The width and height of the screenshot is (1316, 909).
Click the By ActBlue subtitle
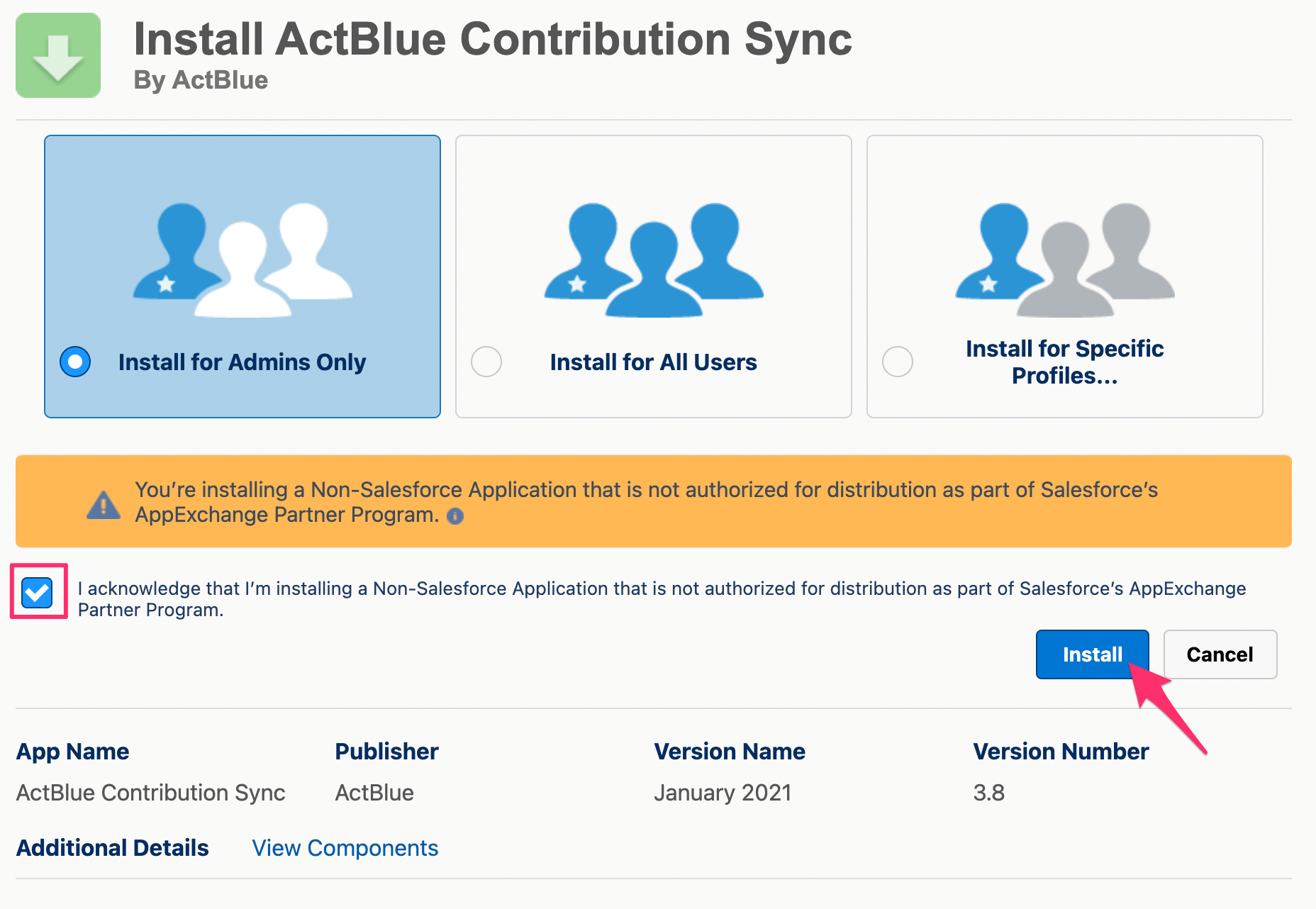point(201,80)
